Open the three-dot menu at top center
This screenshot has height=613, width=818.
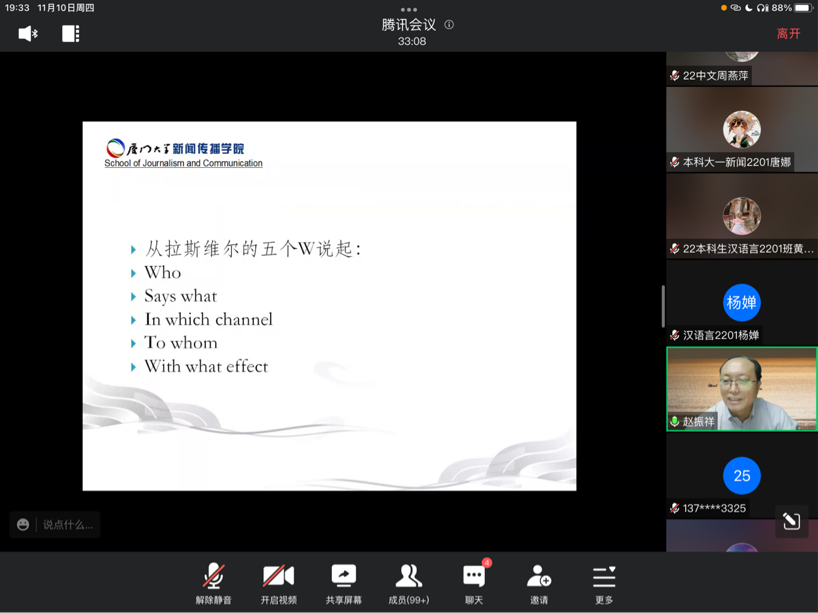[x=409, y=9]
